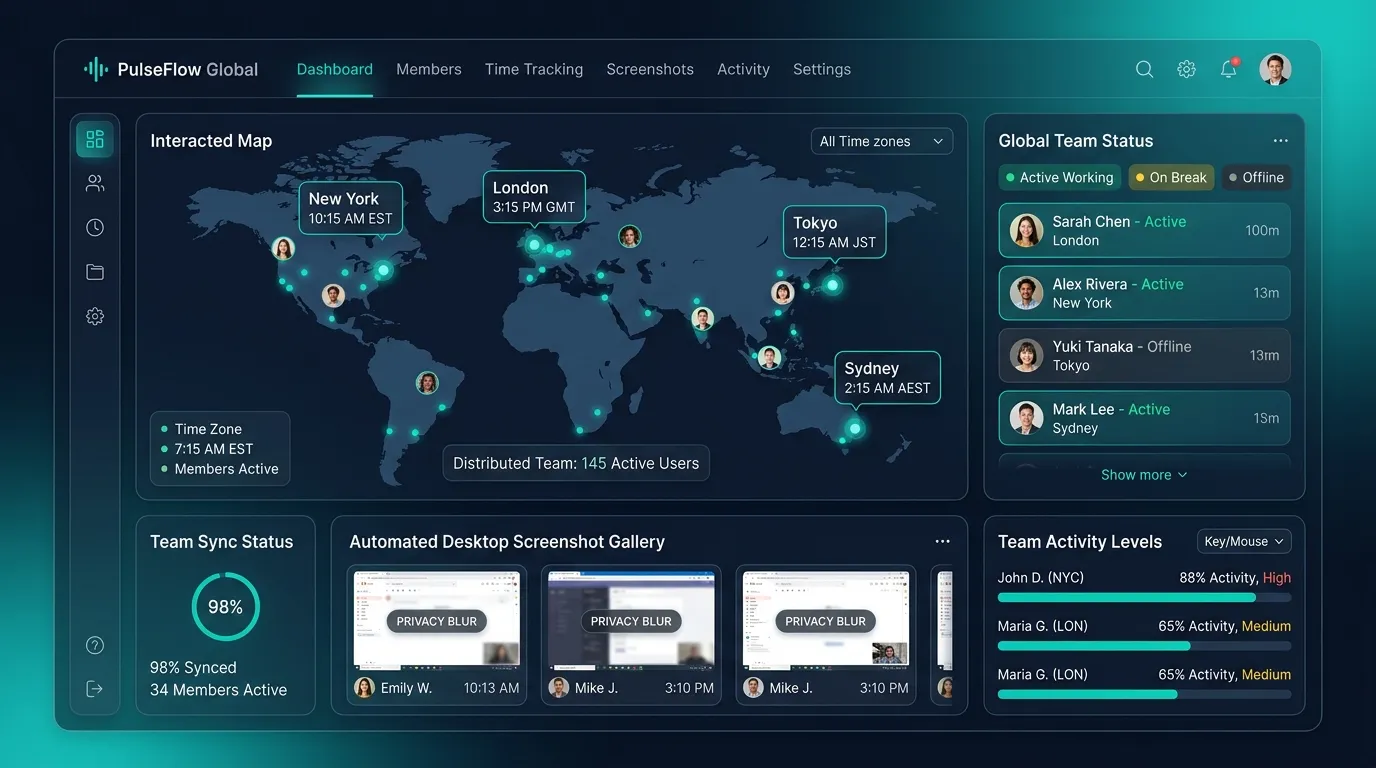Click the PulseFlow Global waveform logo
This screenshot has width=1376, height=768.
click(96, 69)
